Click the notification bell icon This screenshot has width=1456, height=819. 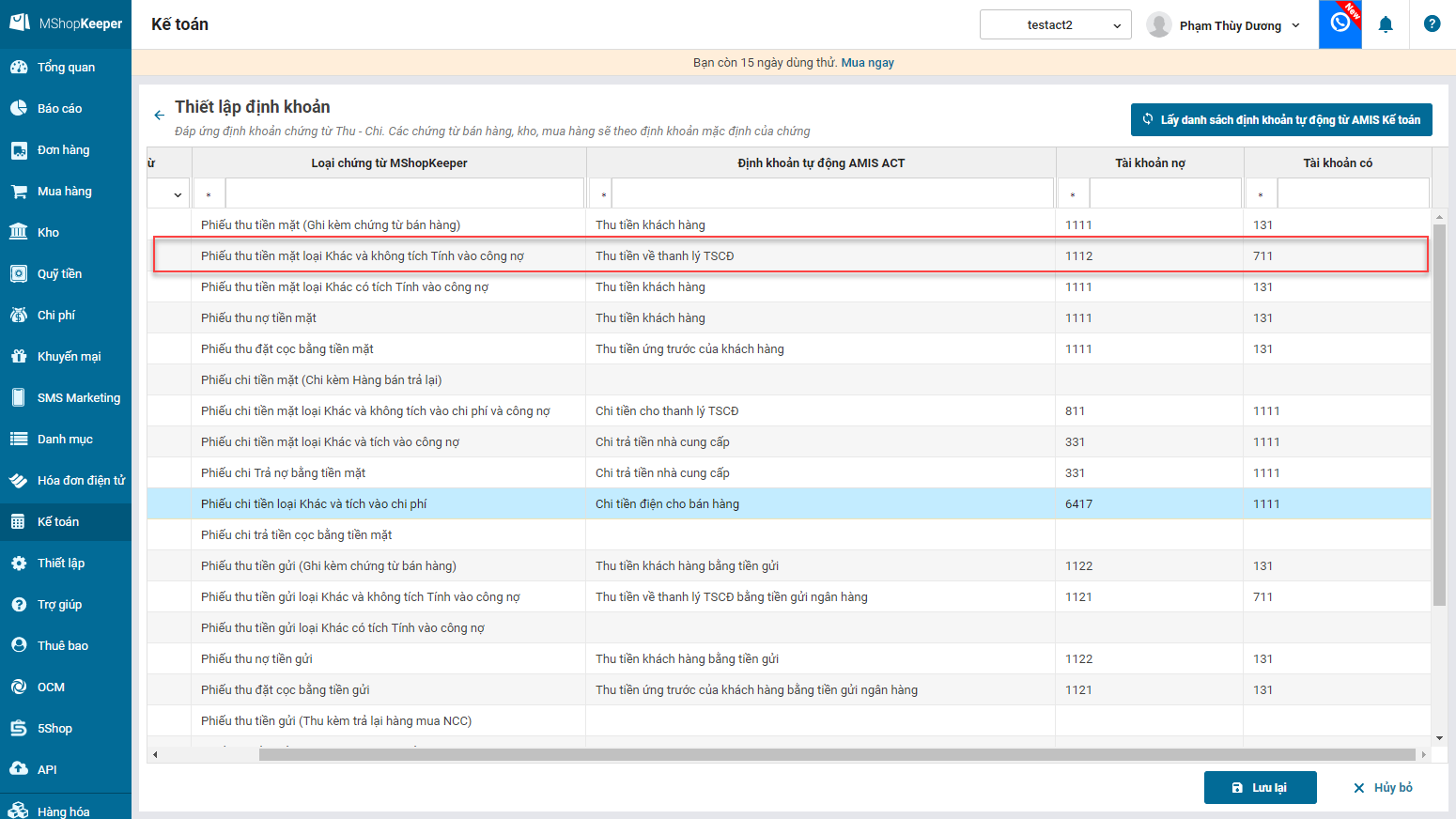[1385, 25]
